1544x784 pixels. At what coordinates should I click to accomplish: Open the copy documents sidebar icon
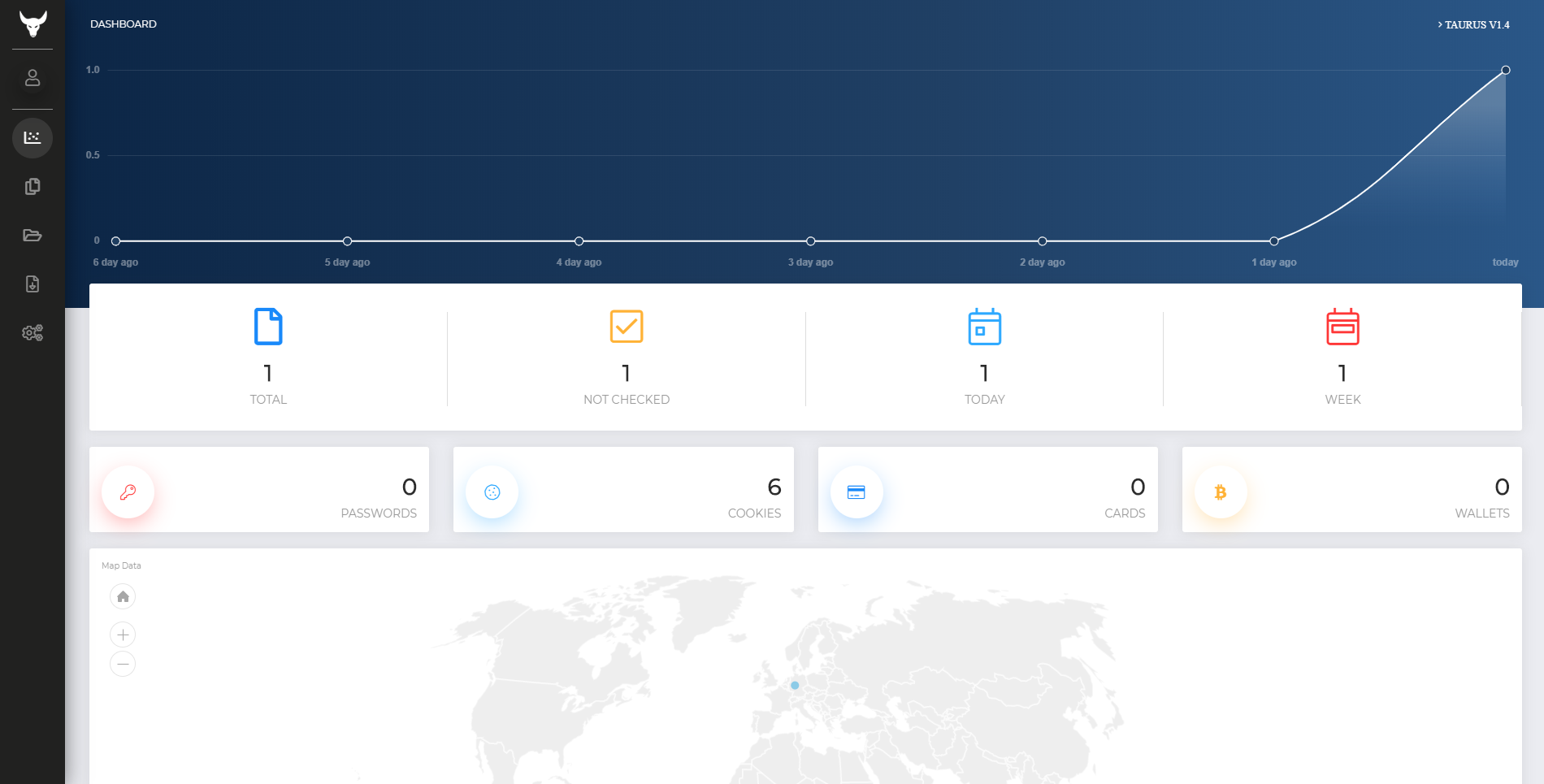(x=33, y=187)
